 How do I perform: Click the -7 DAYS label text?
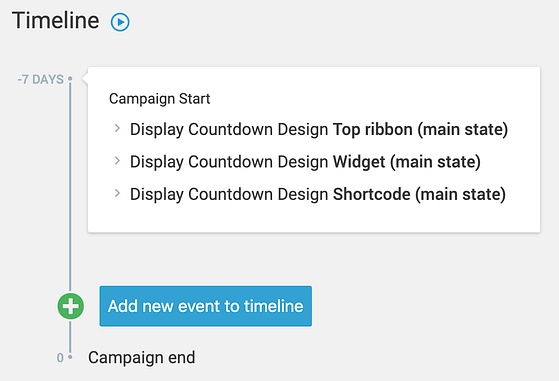pyautogui.click(x=41, y=79)
